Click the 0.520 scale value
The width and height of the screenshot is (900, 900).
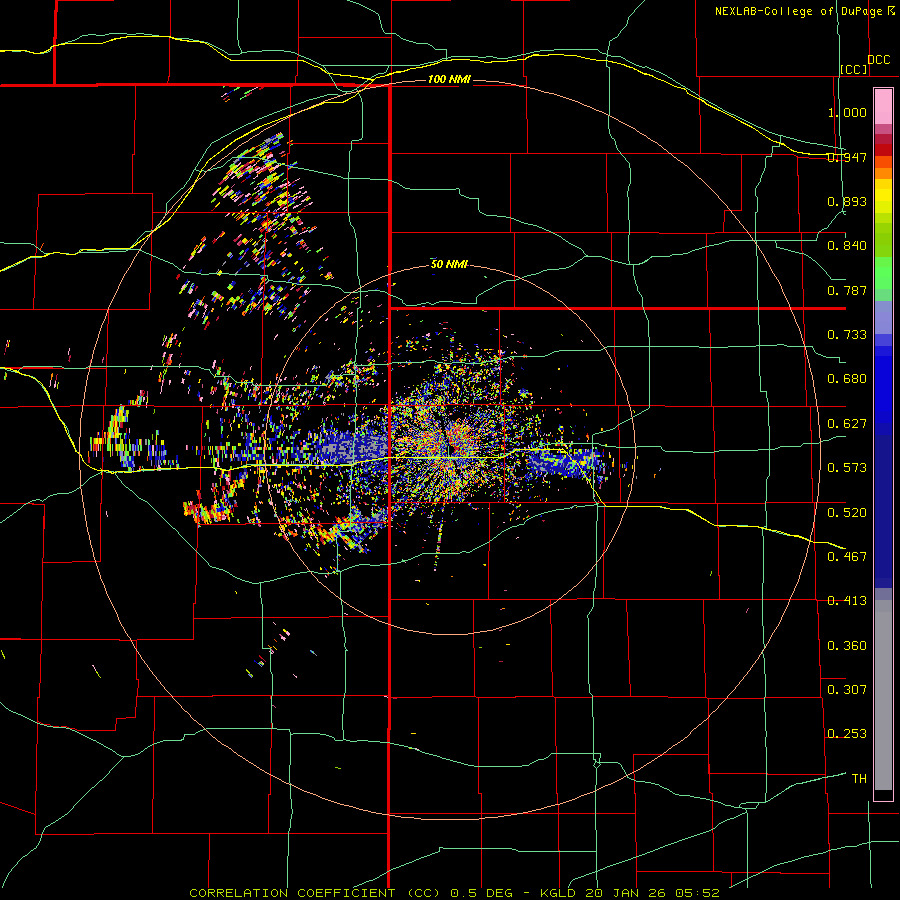tap(847, 512)
